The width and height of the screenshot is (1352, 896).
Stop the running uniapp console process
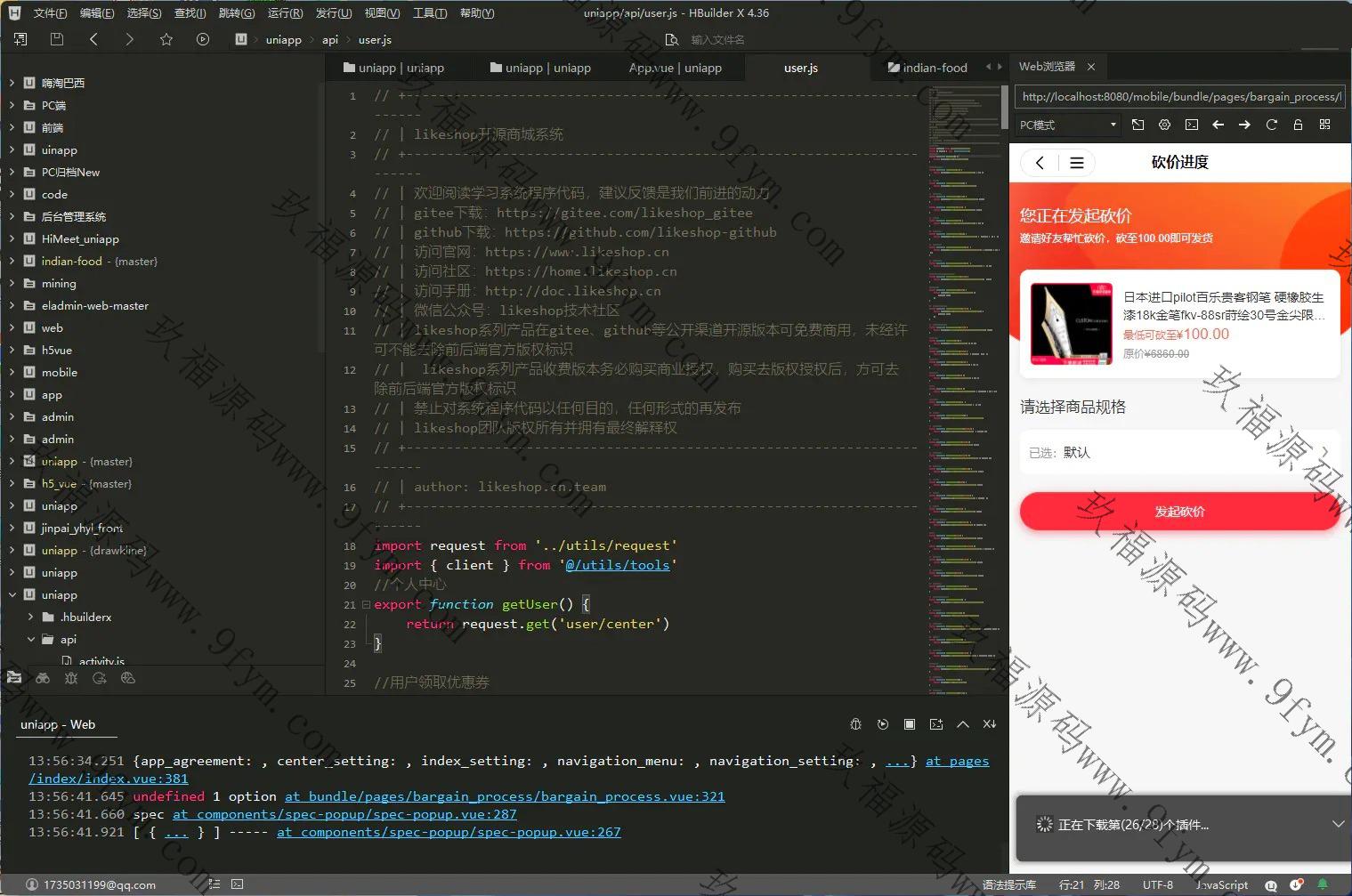(909, 724)
